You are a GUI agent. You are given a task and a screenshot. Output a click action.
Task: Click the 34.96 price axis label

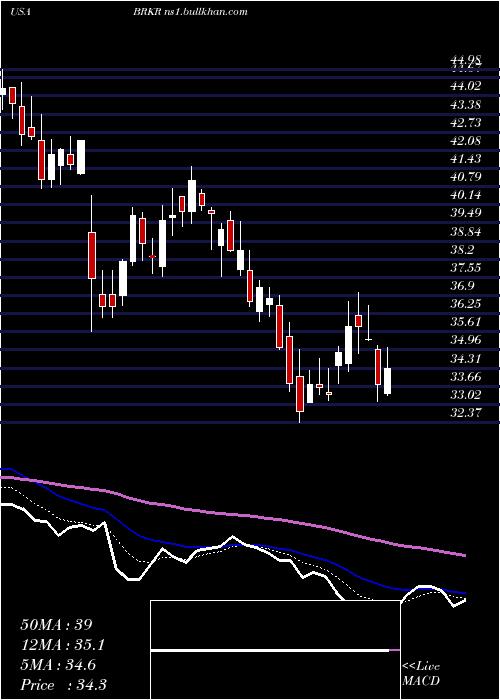tap(465, 340)
